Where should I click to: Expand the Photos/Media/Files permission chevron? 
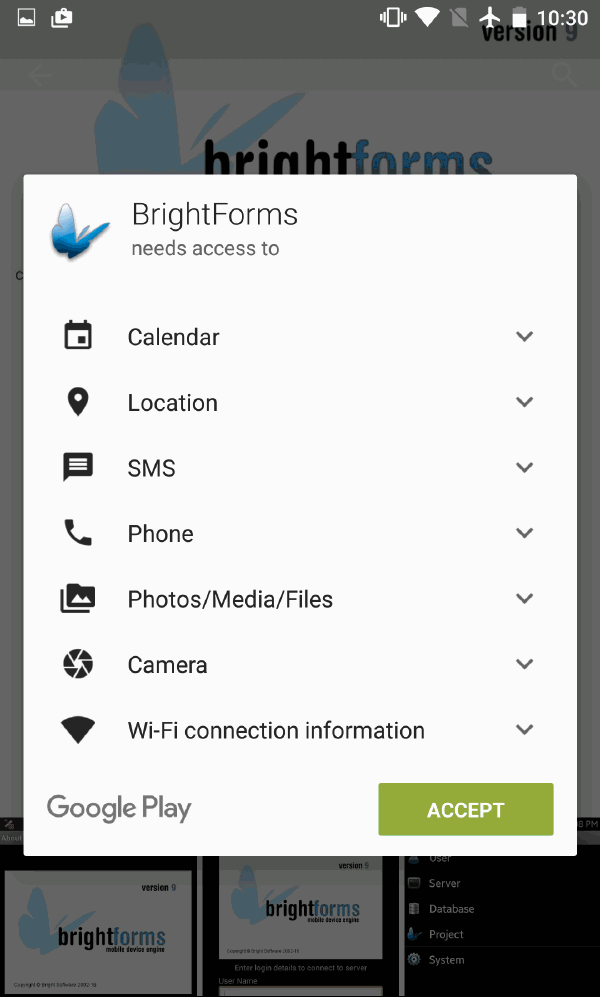524,599
